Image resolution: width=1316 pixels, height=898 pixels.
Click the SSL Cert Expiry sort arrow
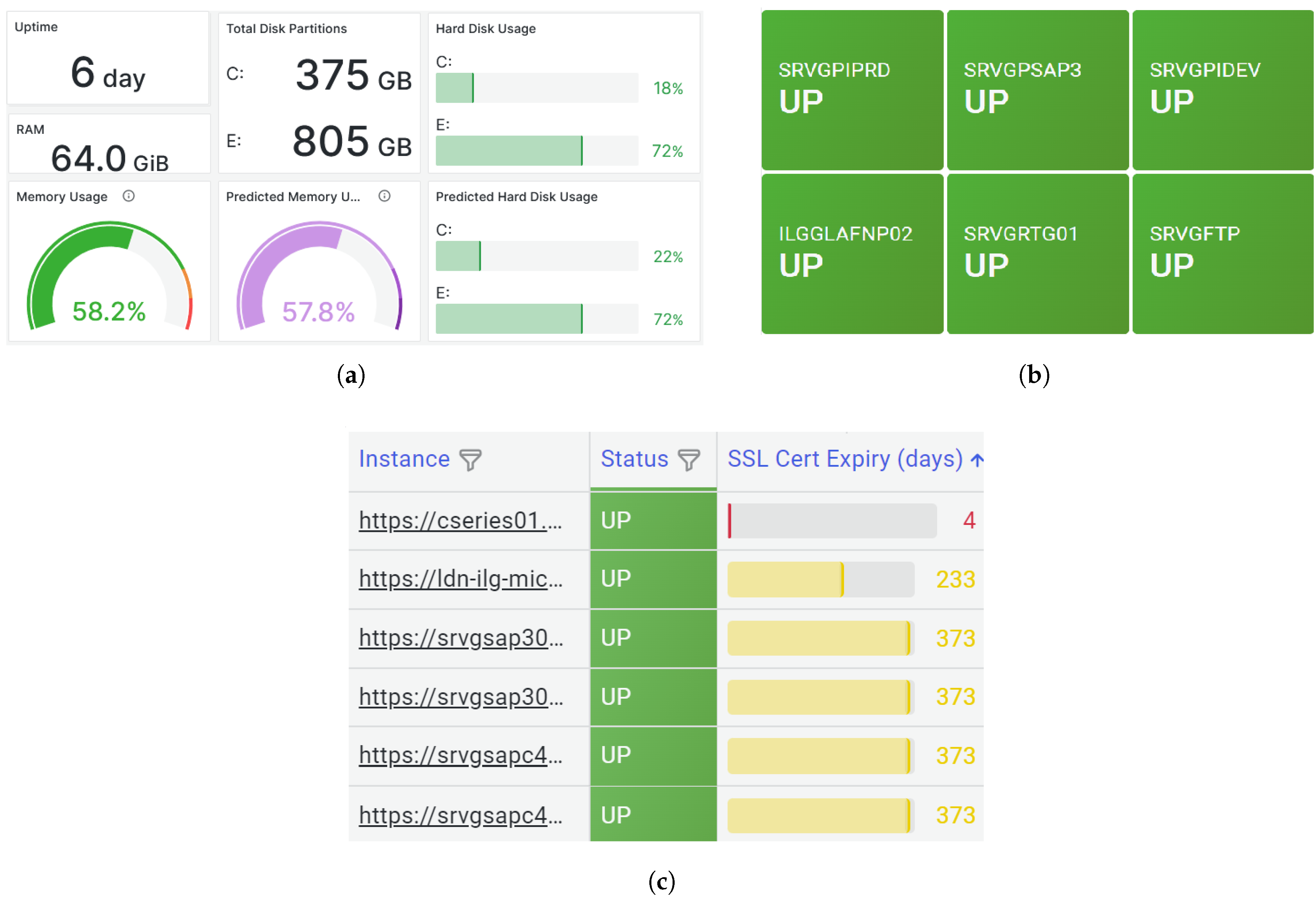pyautogui.click(x=976, y=460)
